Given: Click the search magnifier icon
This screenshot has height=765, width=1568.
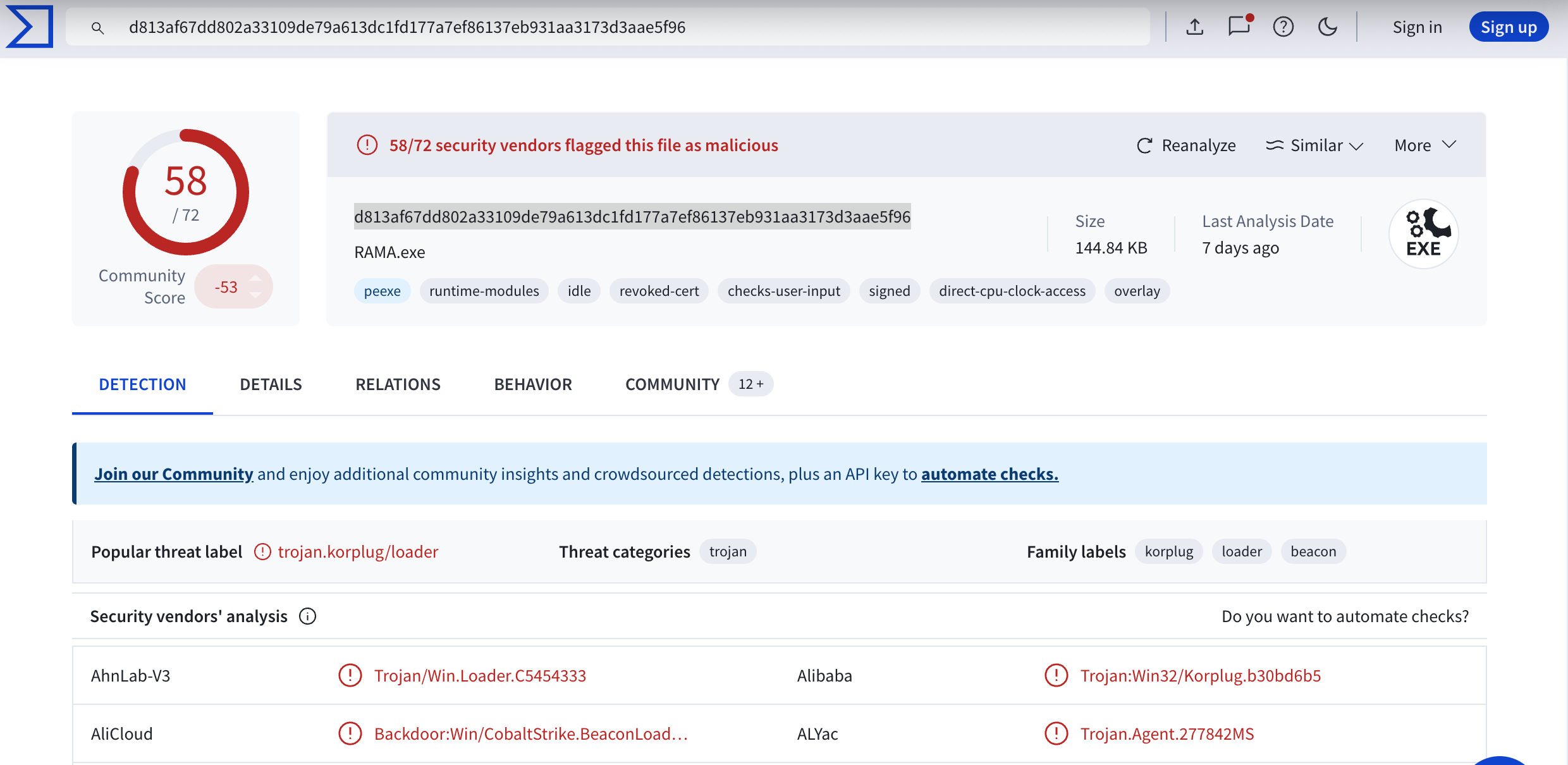Looking at the screenshot, I should click(x=97, y=28).
